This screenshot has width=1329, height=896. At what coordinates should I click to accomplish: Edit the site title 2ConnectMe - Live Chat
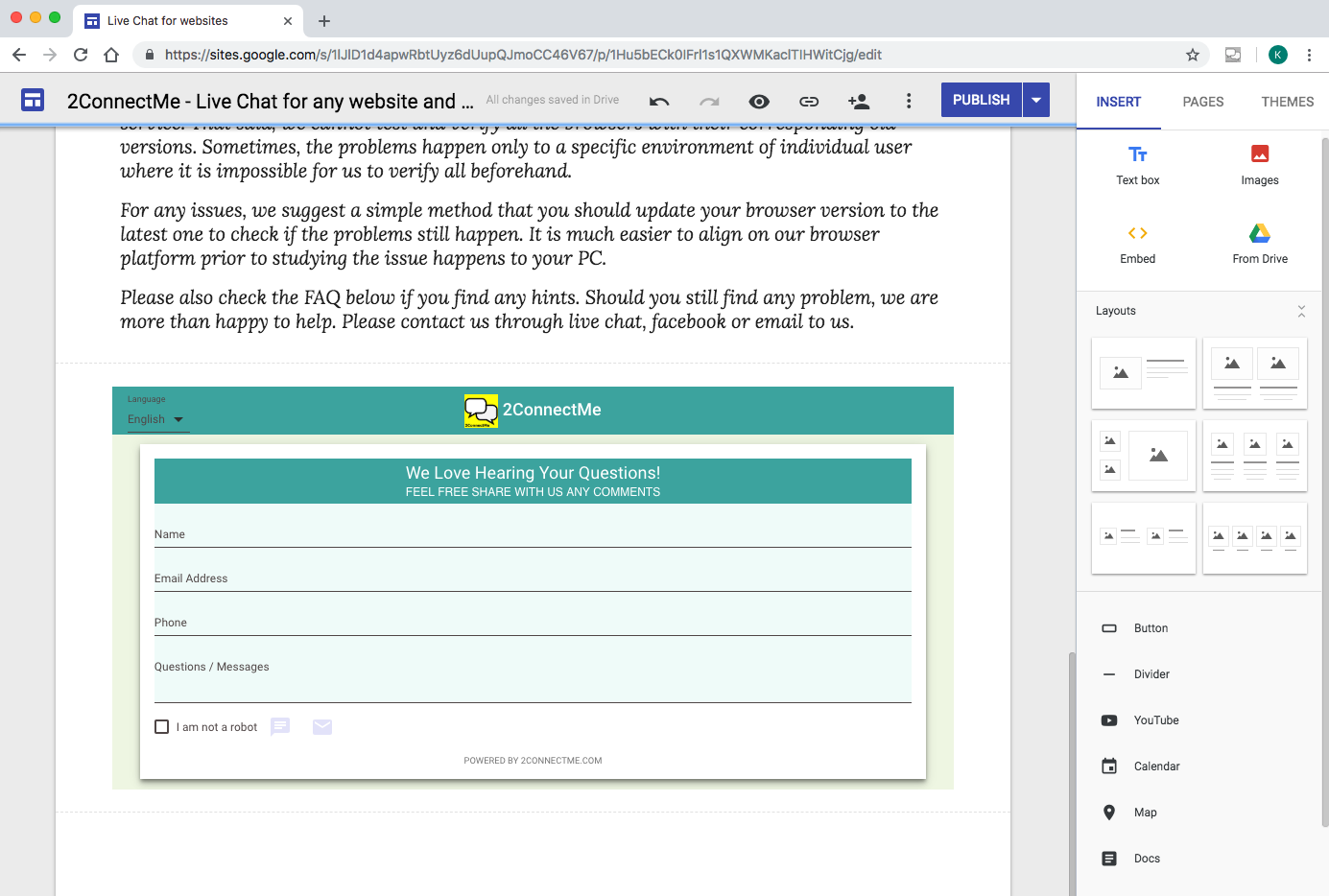[270, 101]
